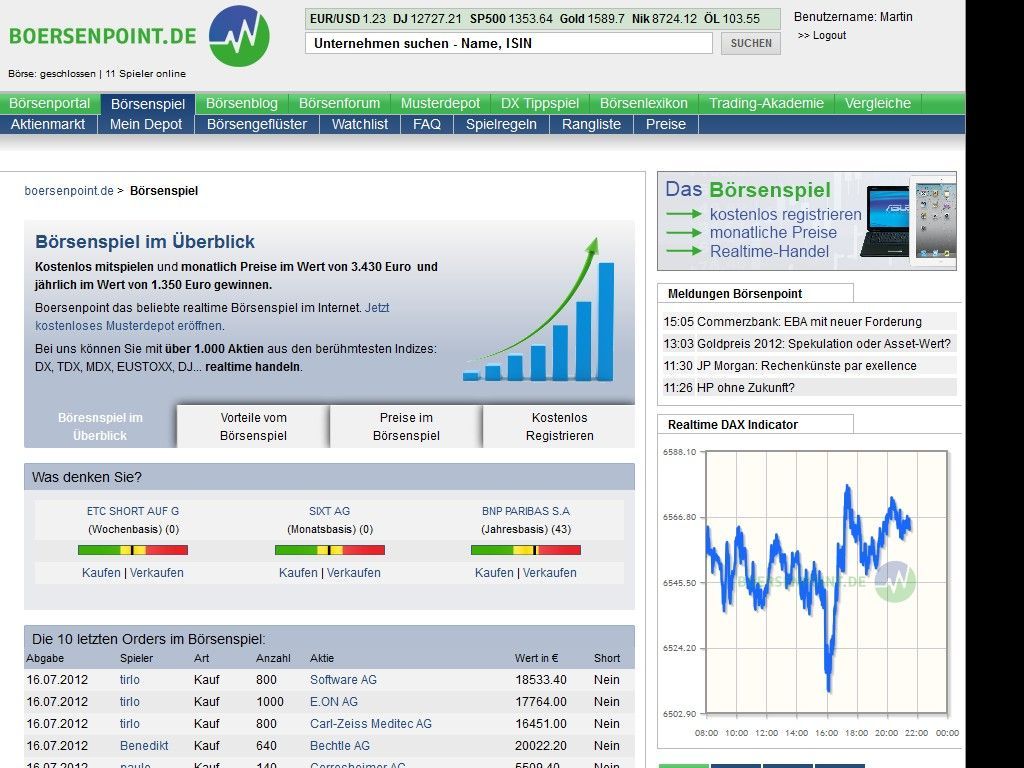Open player tirlo in Software AG row

[x=130, y=680]
